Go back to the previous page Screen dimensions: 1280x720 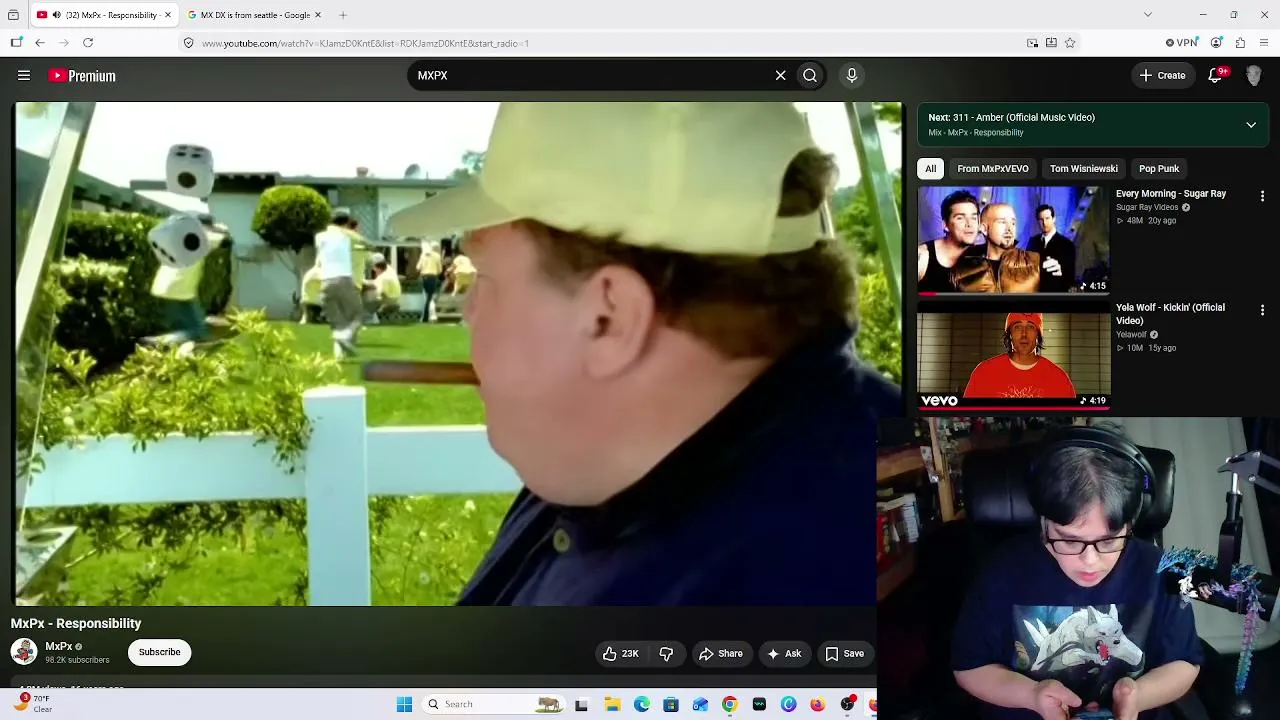[x=40, y=43]
